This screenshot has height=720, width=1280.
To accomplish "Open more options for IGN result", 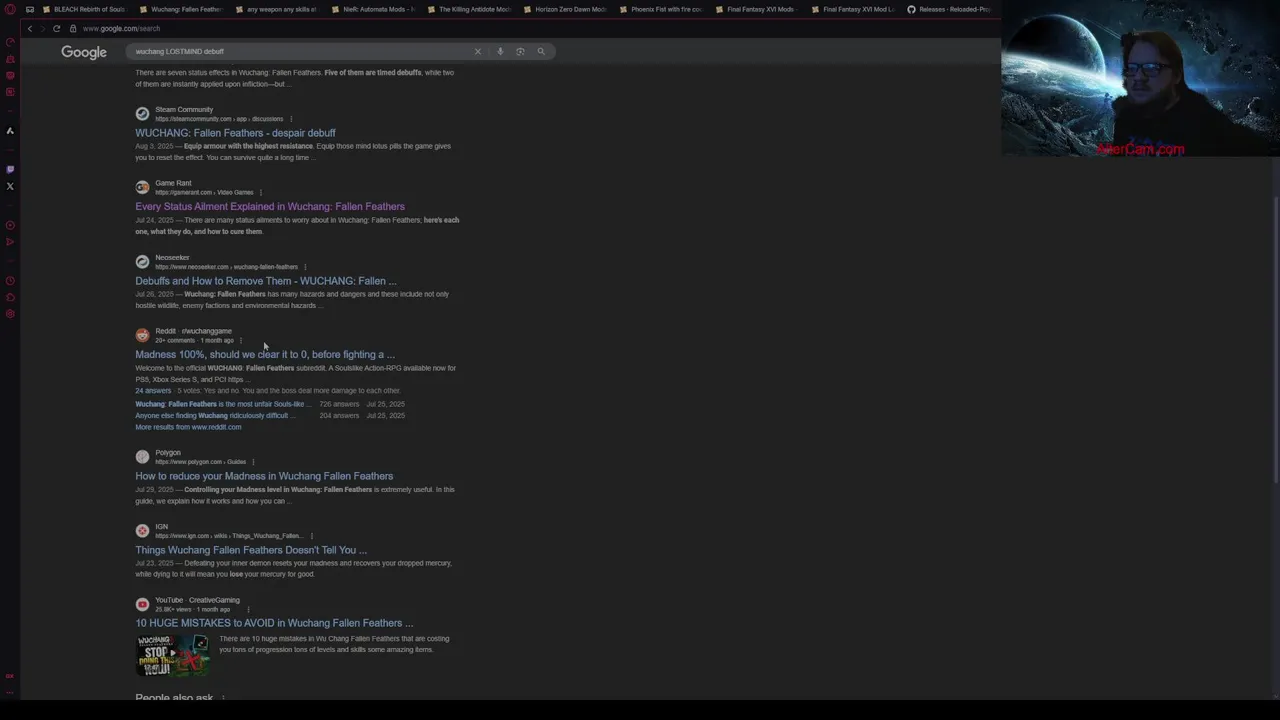I will coord(311,536).
